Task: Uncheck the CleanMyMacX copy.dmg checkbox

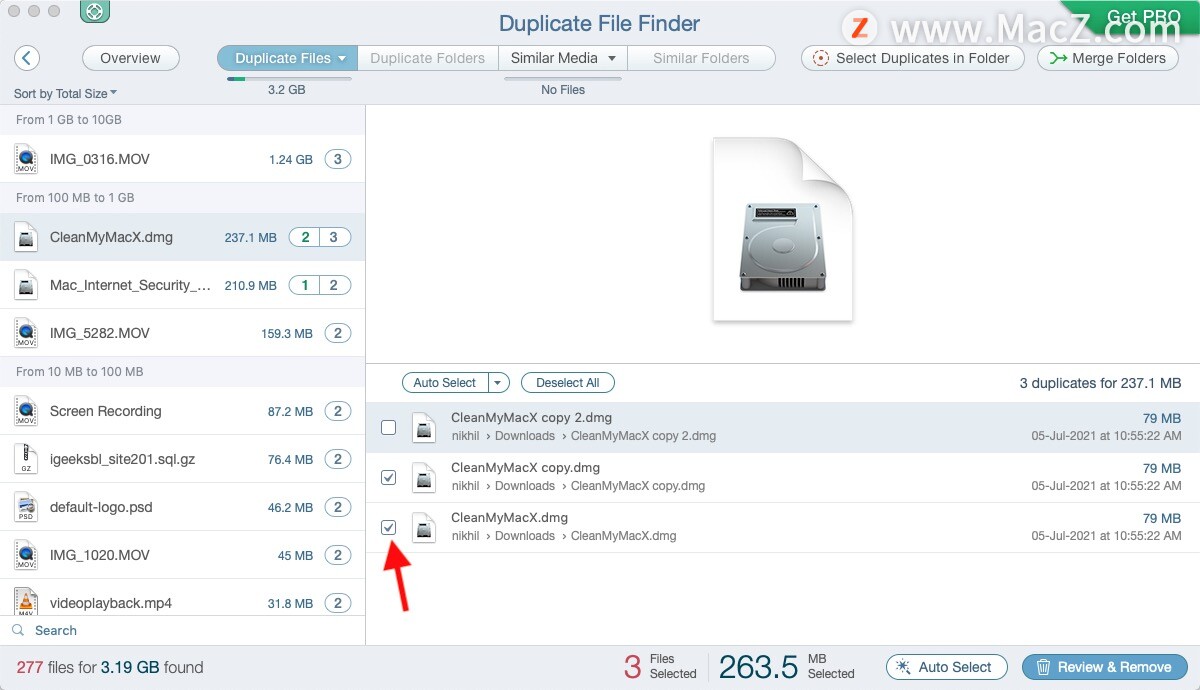Action: [389, 478]
